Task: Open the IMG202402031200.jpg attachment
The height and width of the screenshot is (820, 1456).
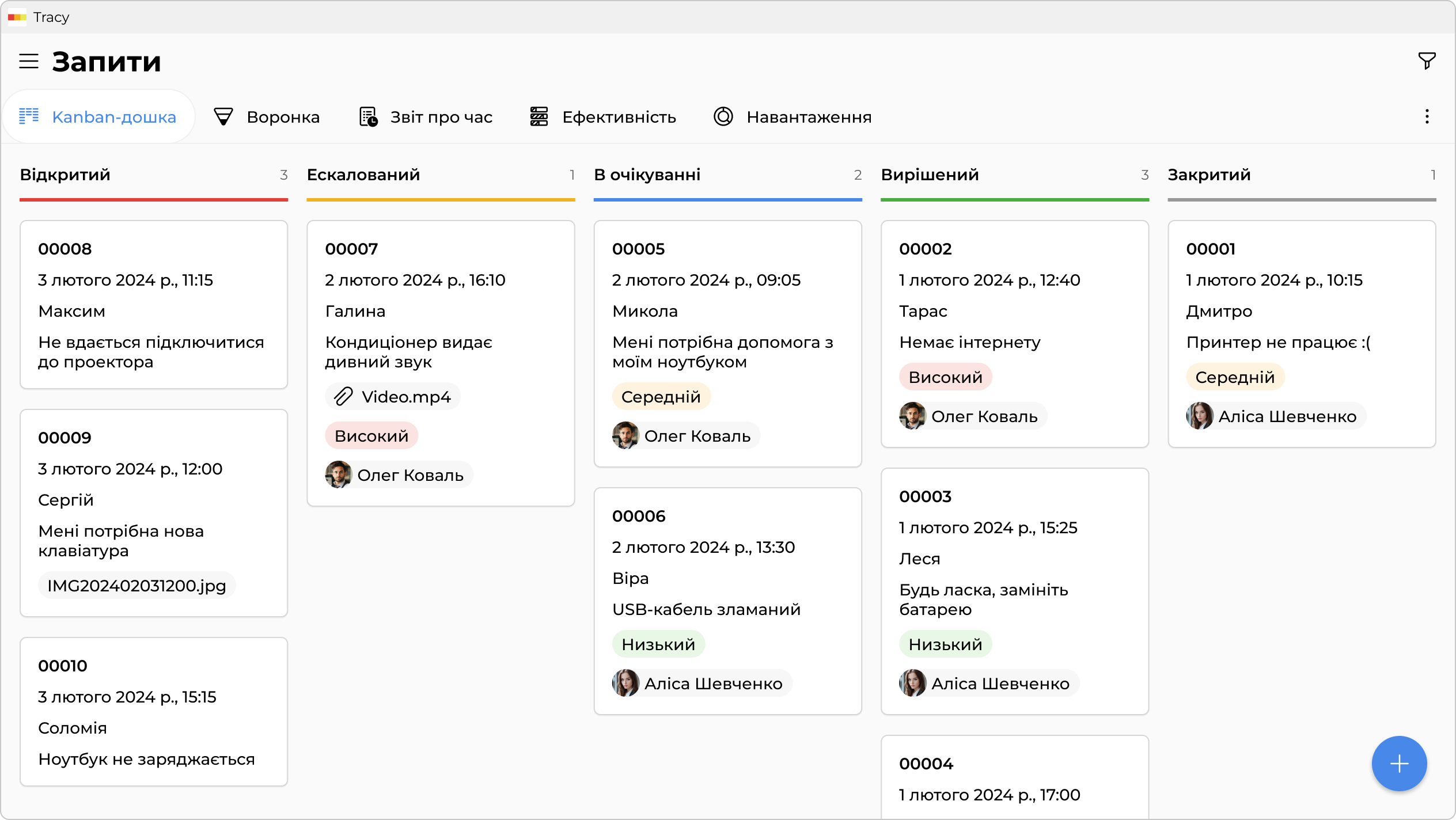Action: tap(136, 585)
